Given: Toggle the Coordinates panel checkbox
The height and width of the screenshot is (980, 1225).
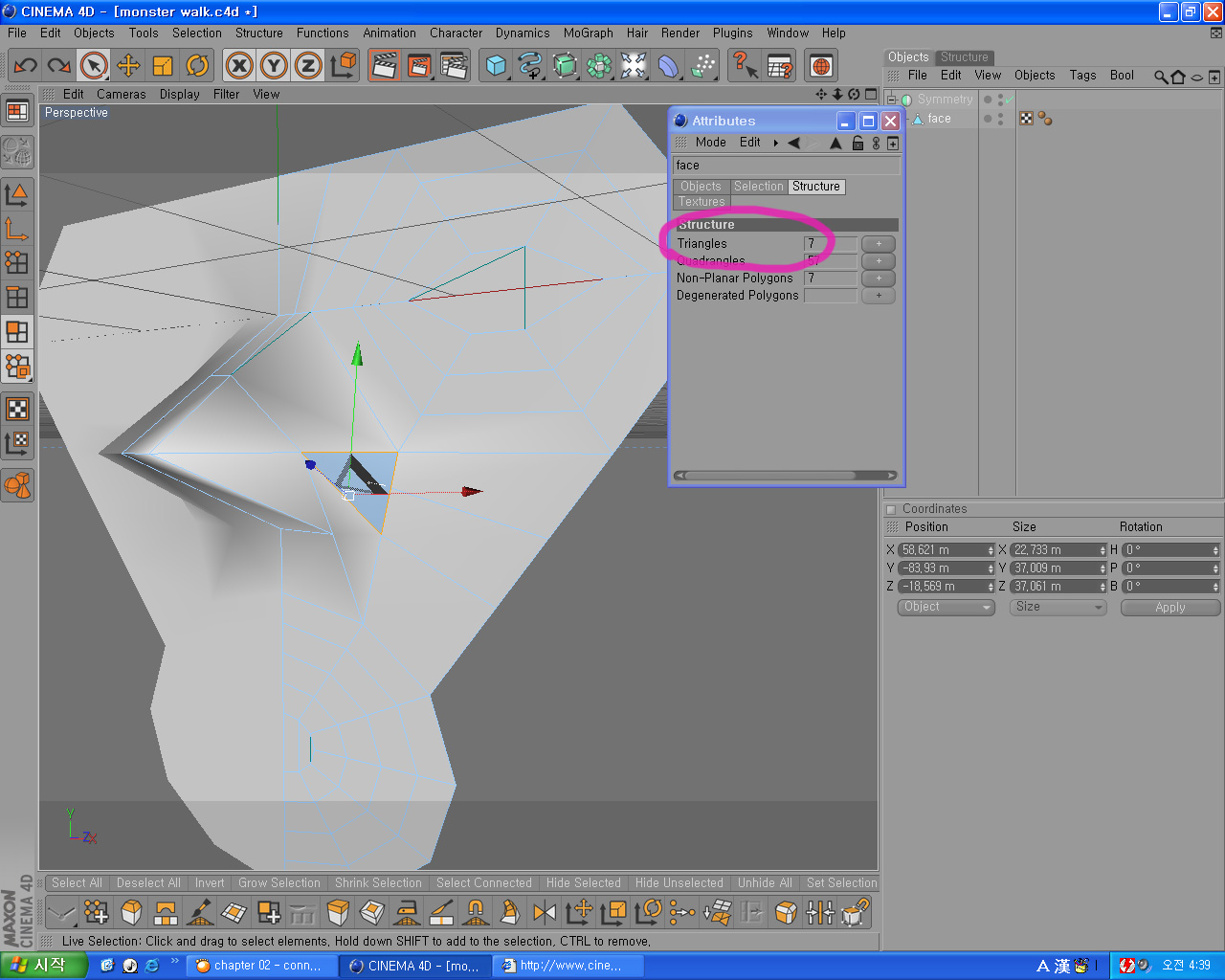Looking at the screenshot, I should (x=891, y=509).
